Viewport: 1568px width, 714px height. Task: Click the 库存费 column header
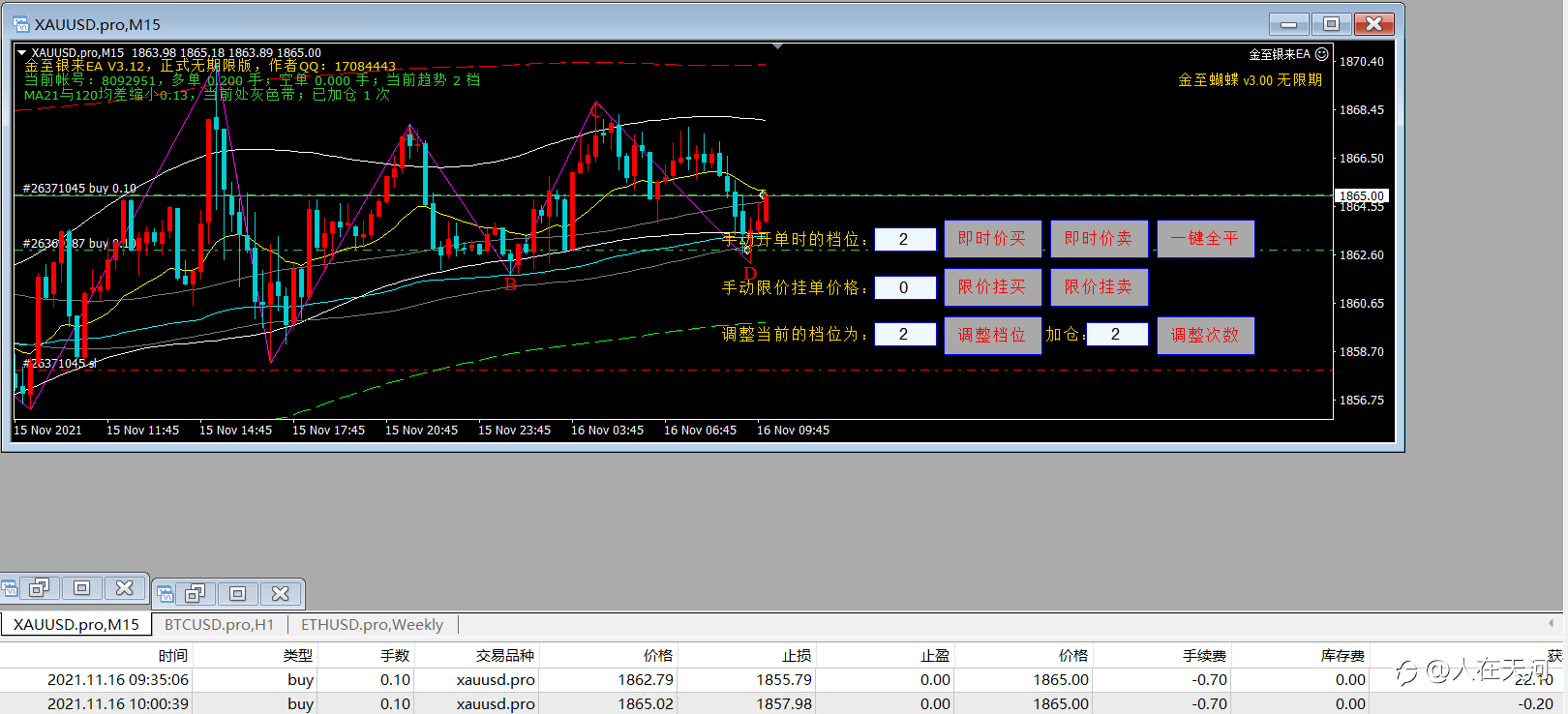click(1300, 656)
